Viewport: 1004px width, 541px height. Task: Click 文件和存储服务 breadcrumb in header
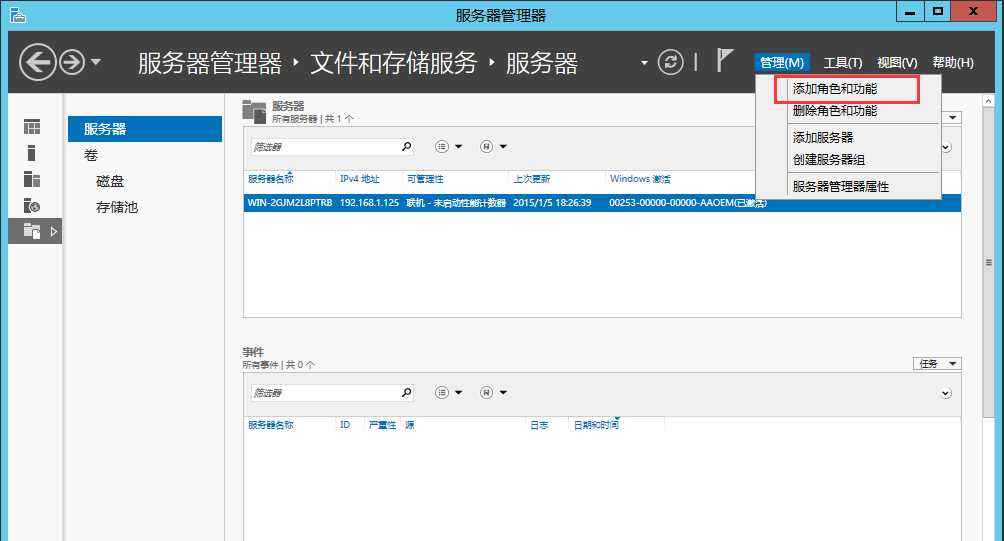pos(394,63)
